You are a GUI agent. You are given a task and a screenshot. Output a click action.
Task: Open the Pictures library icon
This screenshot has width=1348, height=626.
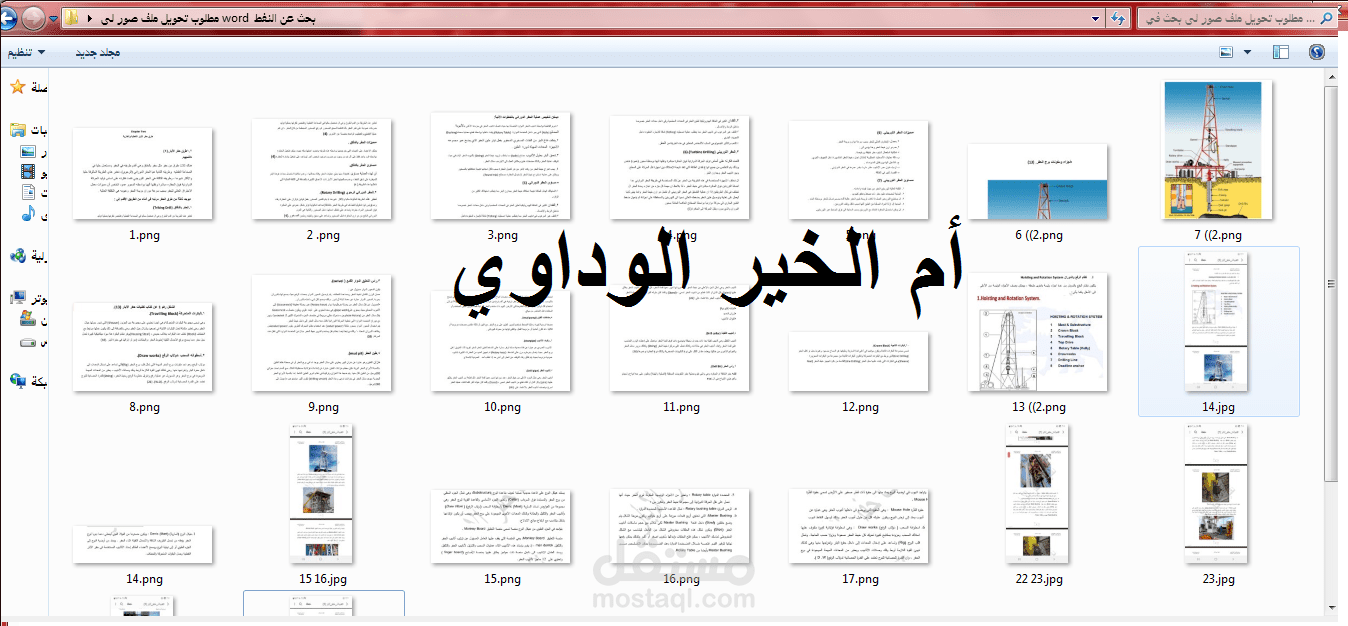coord(28,151)
